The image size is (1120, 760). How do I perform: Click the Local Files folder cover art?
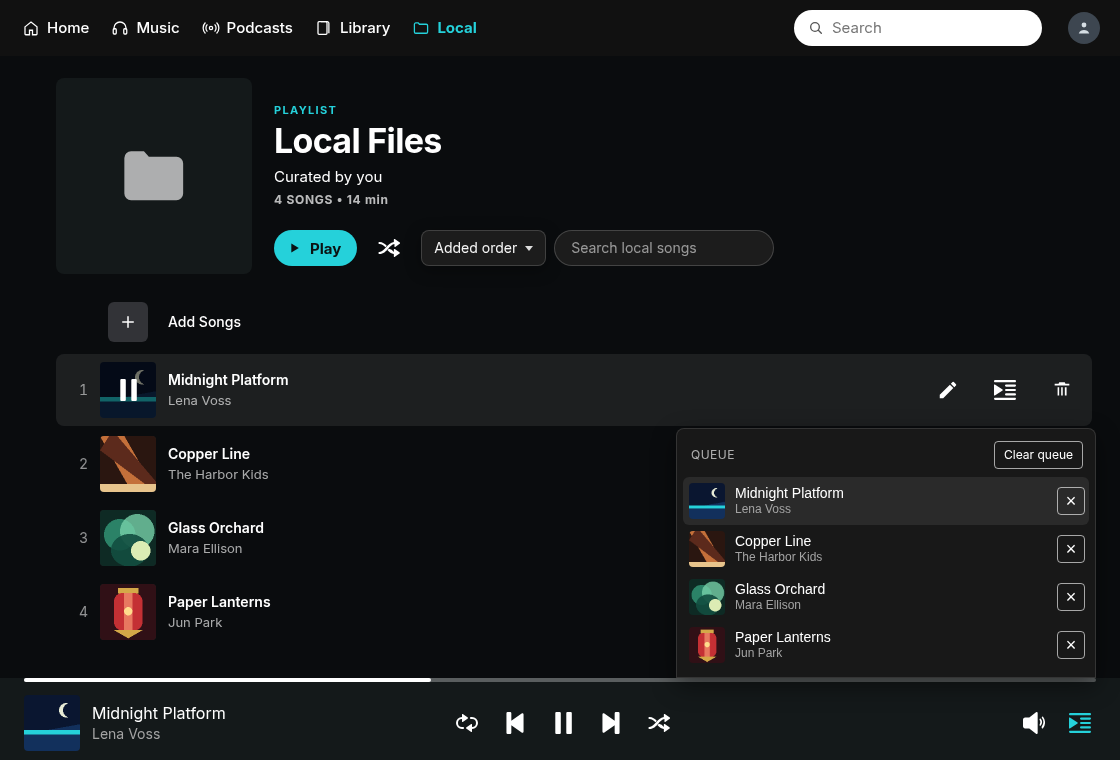pyautogui.click(x=154, y=176)
